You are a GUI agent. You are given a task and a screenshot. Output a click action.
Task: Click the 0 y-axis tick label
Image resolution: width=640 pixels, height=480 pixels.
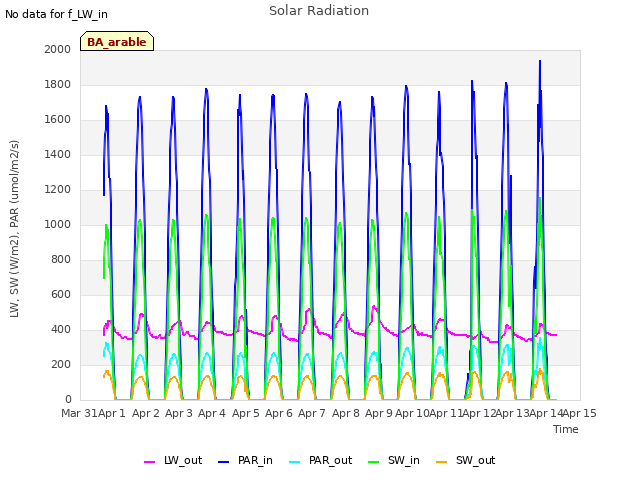[x=68, y=400]
